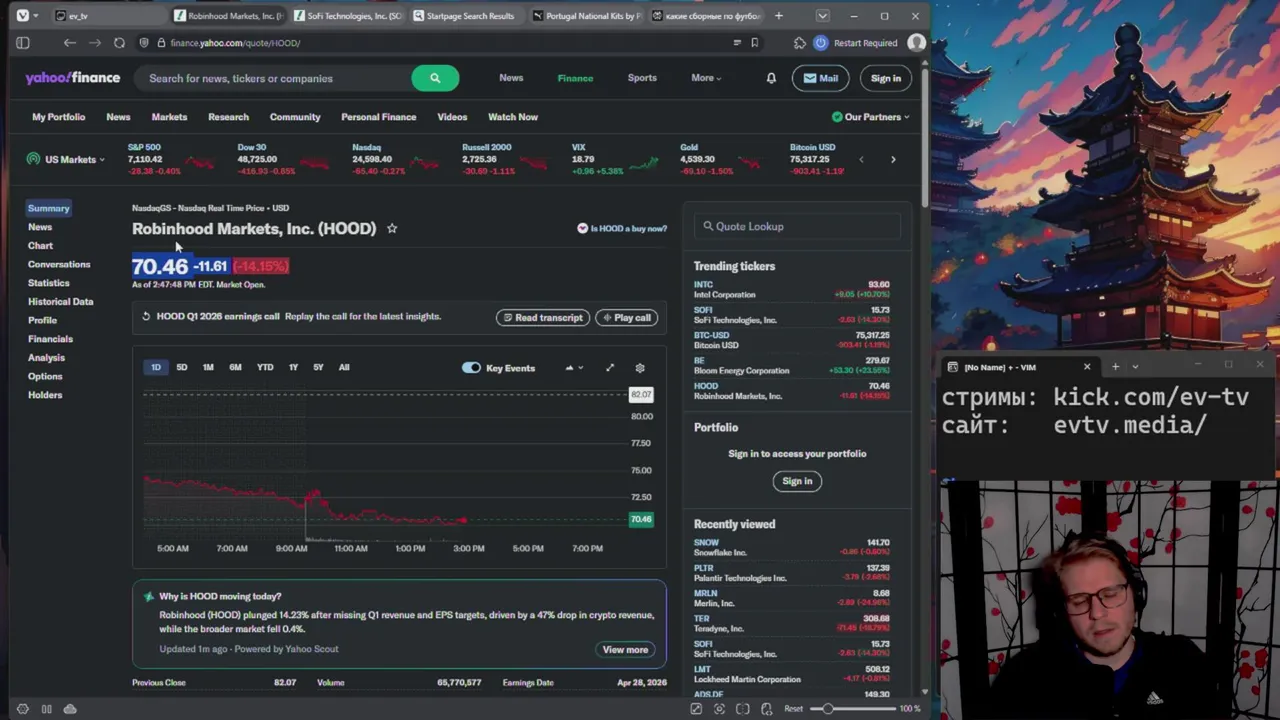Open VIM terminal tab dropdown arrow

pos(1135,367)
